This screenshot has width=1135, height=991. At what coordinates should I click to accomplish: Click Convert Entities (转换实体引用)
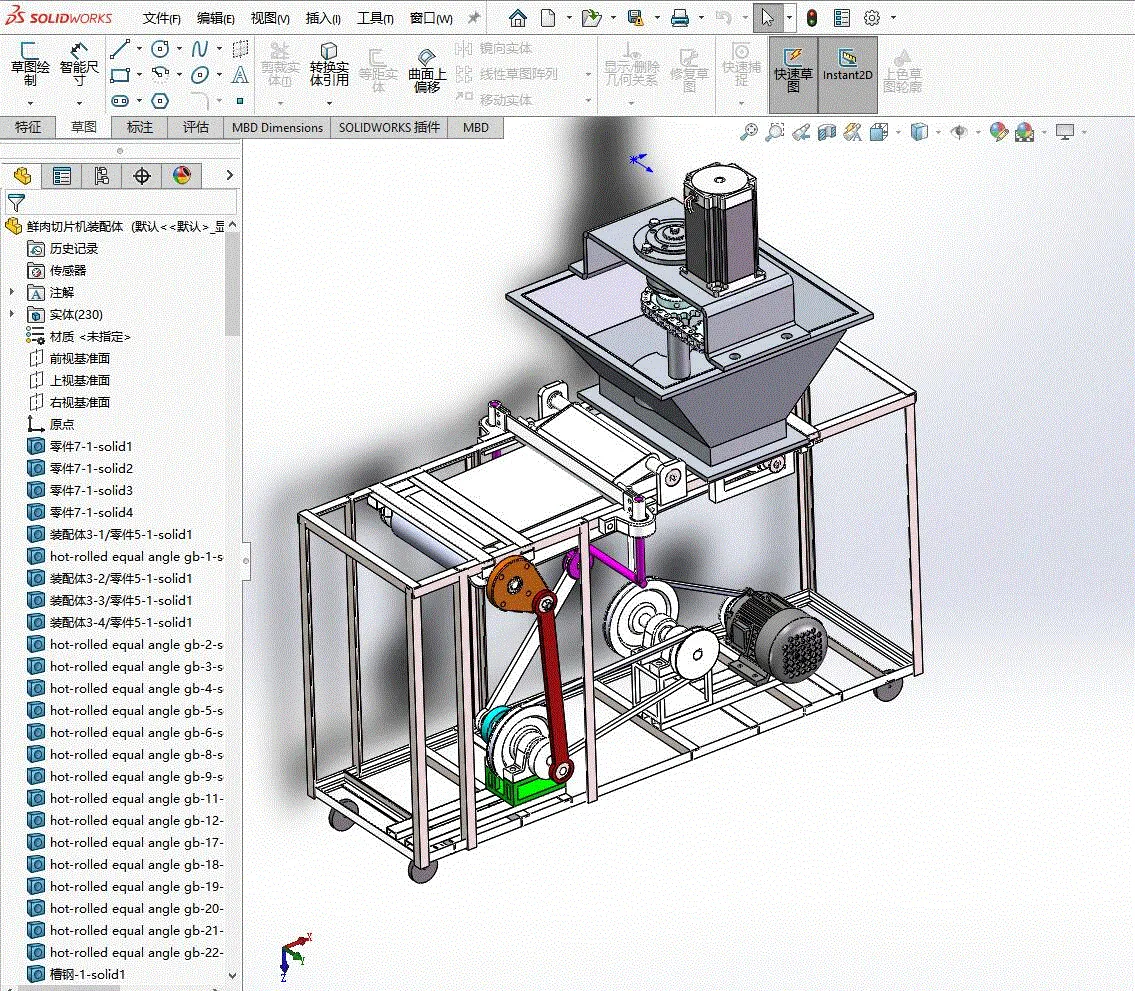point(329,64)
